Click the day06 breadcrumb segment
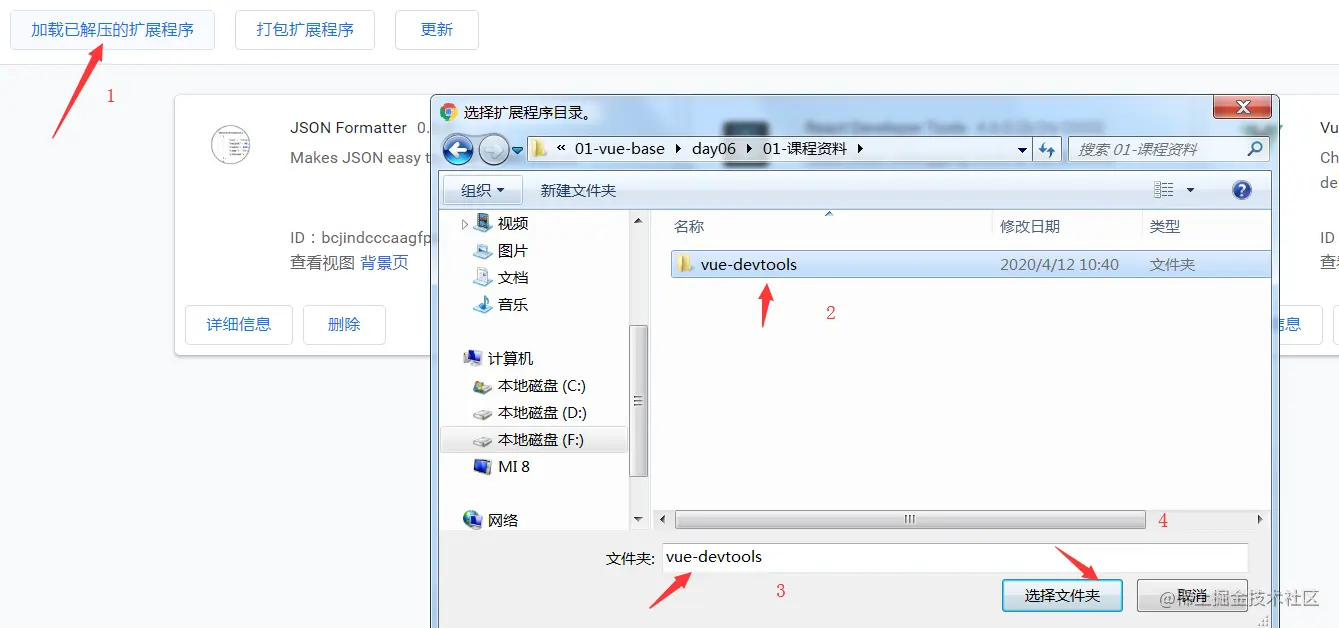This screenshot has width=1339, height=628. pos(714,149)
